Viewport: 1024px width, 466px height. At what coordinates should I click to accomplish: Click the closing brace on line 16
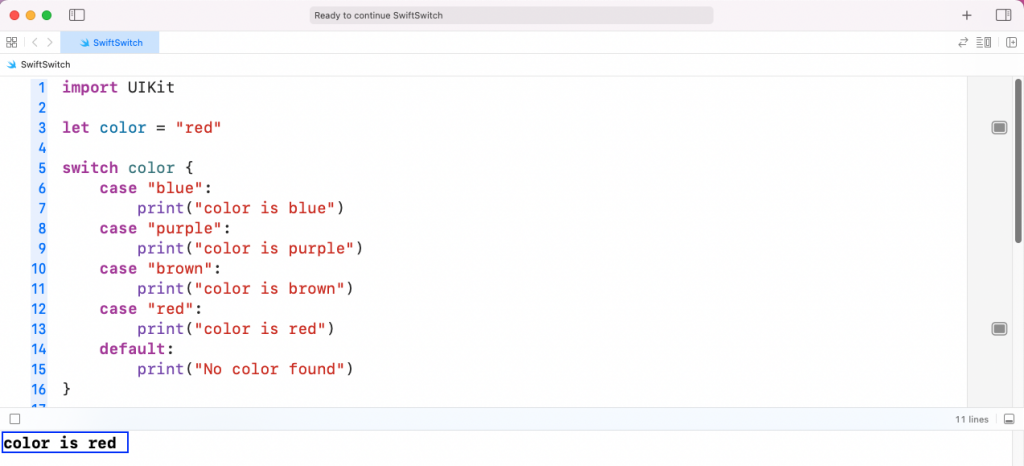click(x=66, y=389)
